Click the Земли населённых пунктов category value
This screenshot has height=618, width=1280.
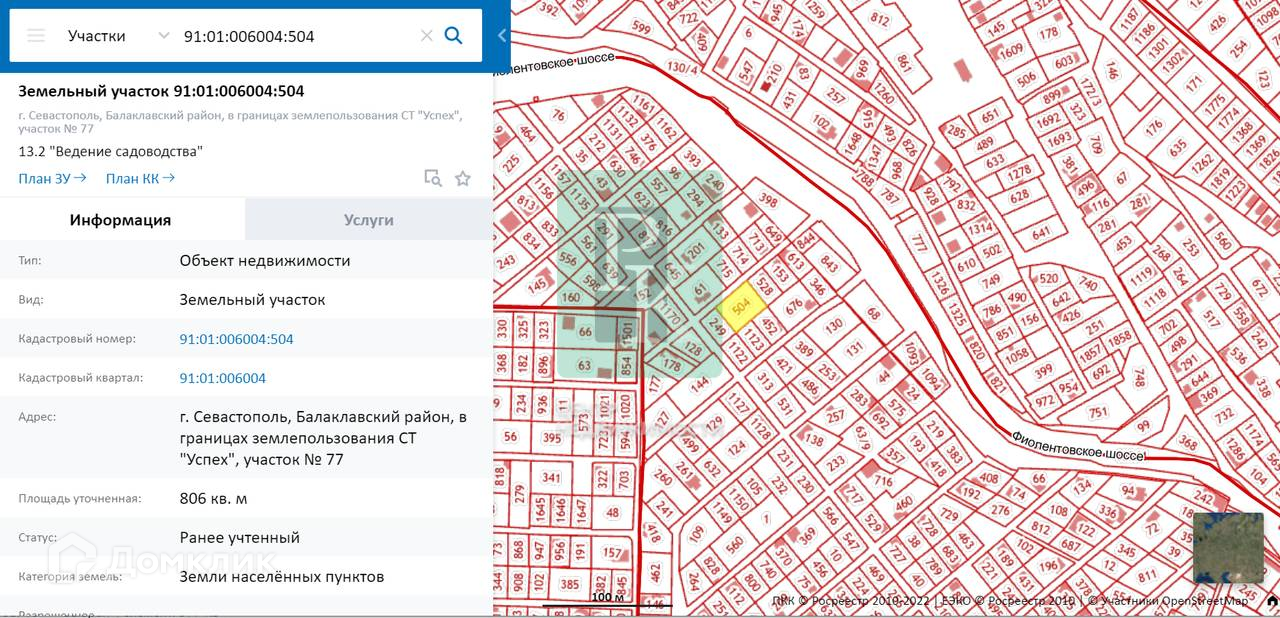[281, 576]
